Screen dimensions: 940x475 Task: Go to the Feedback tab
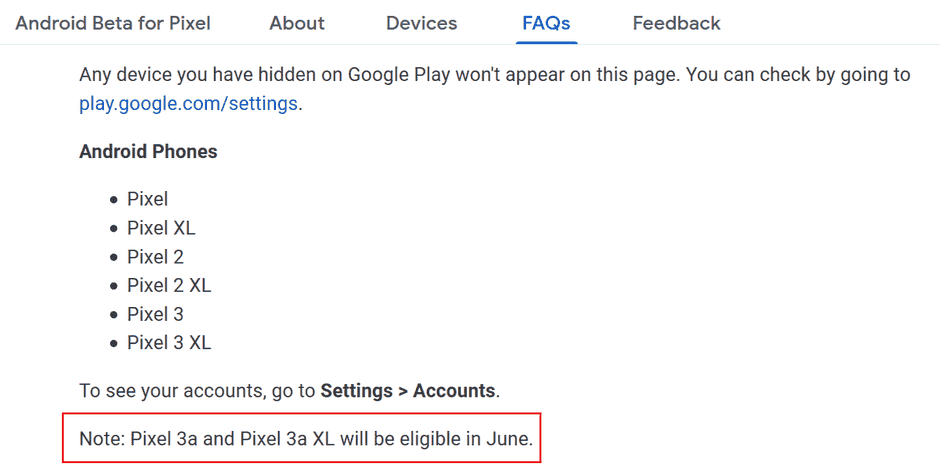point(676,23)
